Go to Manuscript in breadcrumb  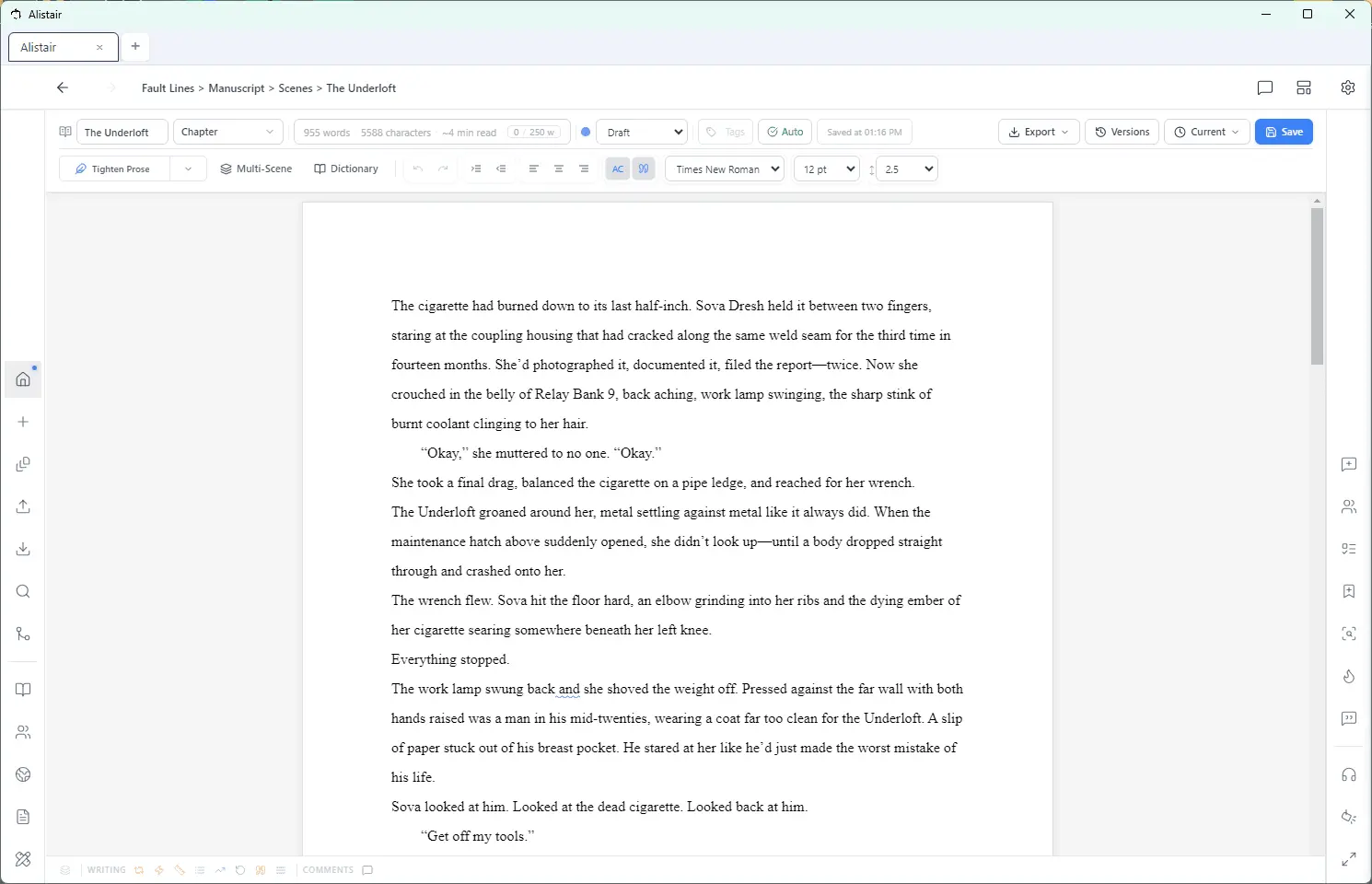(x=237, y=88)
